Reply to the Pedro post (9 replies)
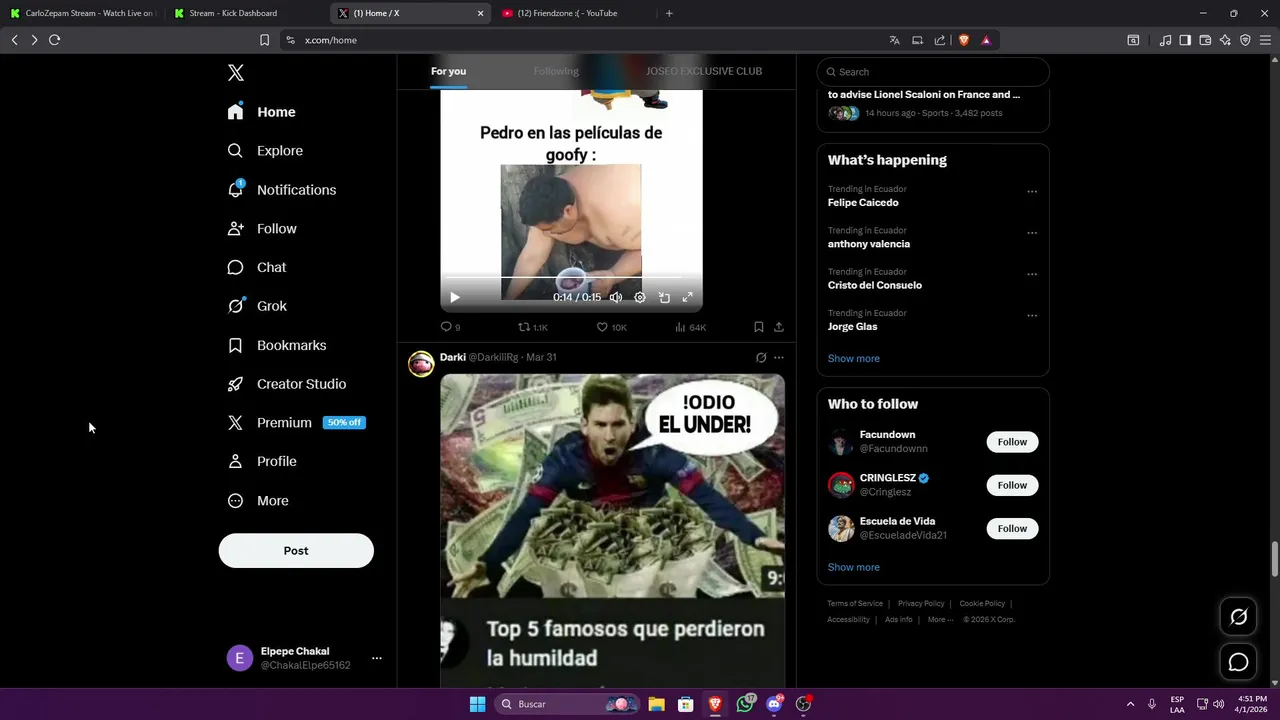The height and width of the screenshot is (720, 1280). [450, 327]
